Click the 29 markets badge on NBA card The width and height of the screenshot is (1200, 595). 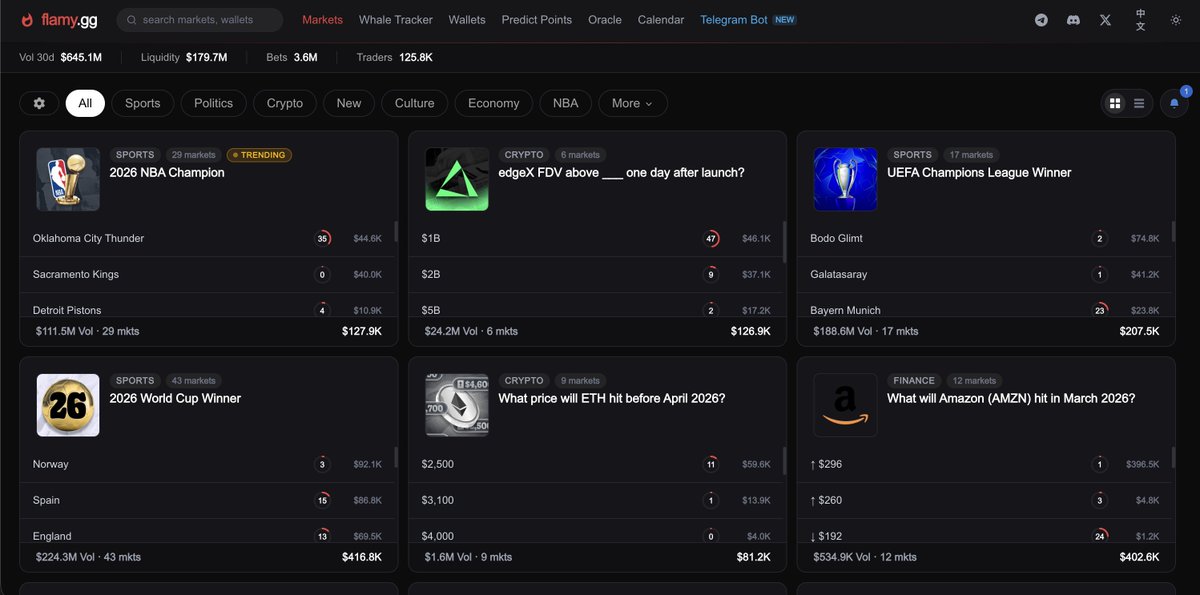point(193,155)
